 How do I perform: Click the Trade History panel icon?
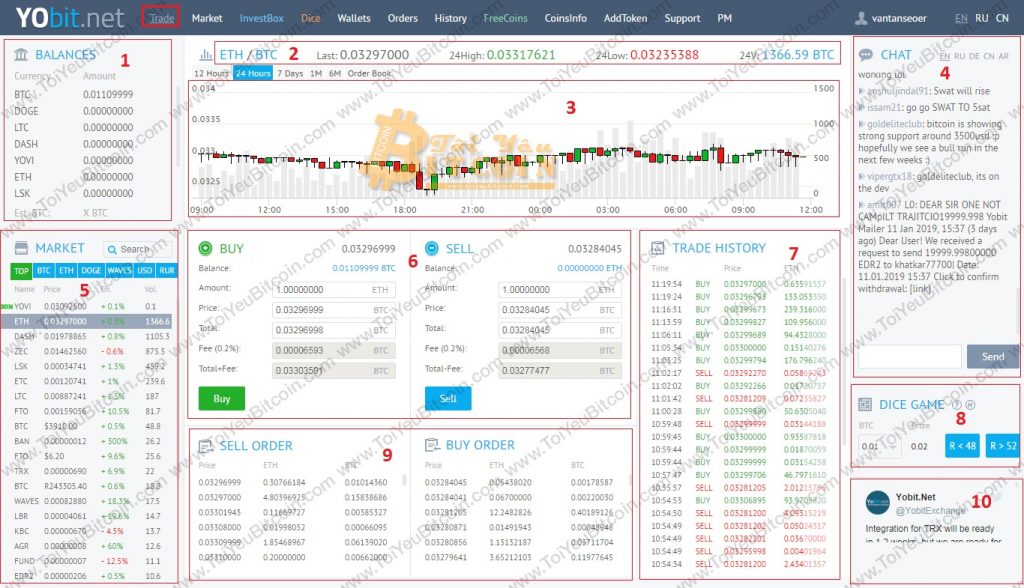click(x=658, y=248)
